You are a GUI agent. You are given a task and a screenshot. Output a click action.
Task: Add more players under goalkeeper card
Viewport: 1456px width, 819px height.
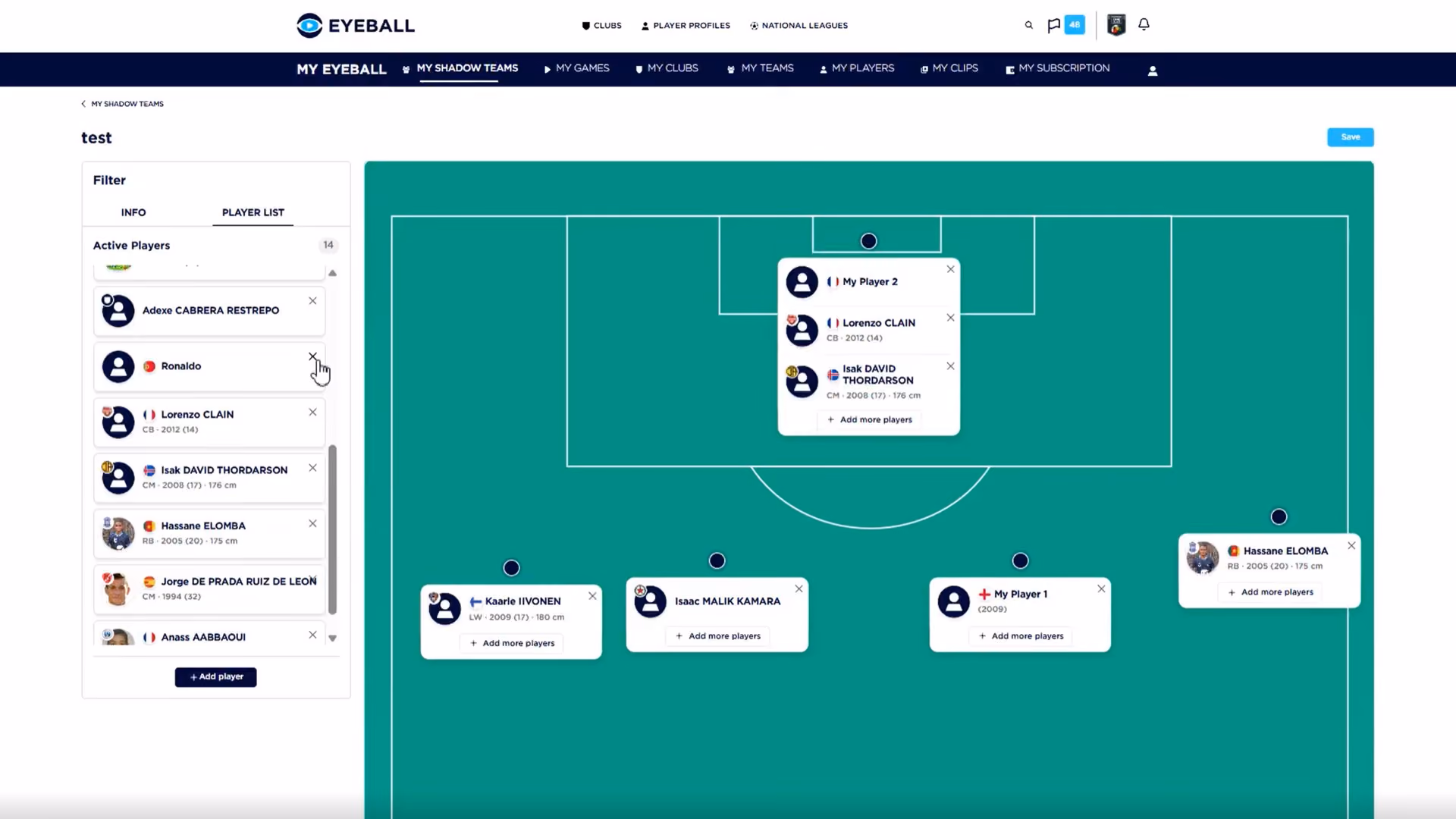point(869,420)
